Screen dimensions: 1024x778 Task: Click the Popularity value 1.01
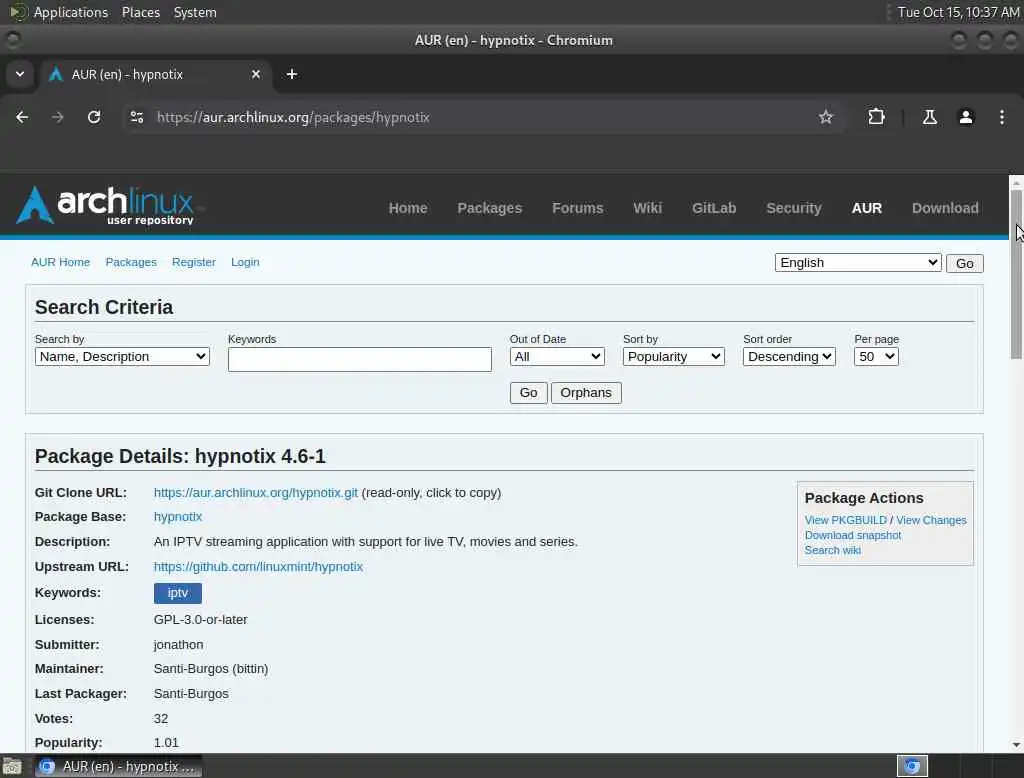pos(166,743)
